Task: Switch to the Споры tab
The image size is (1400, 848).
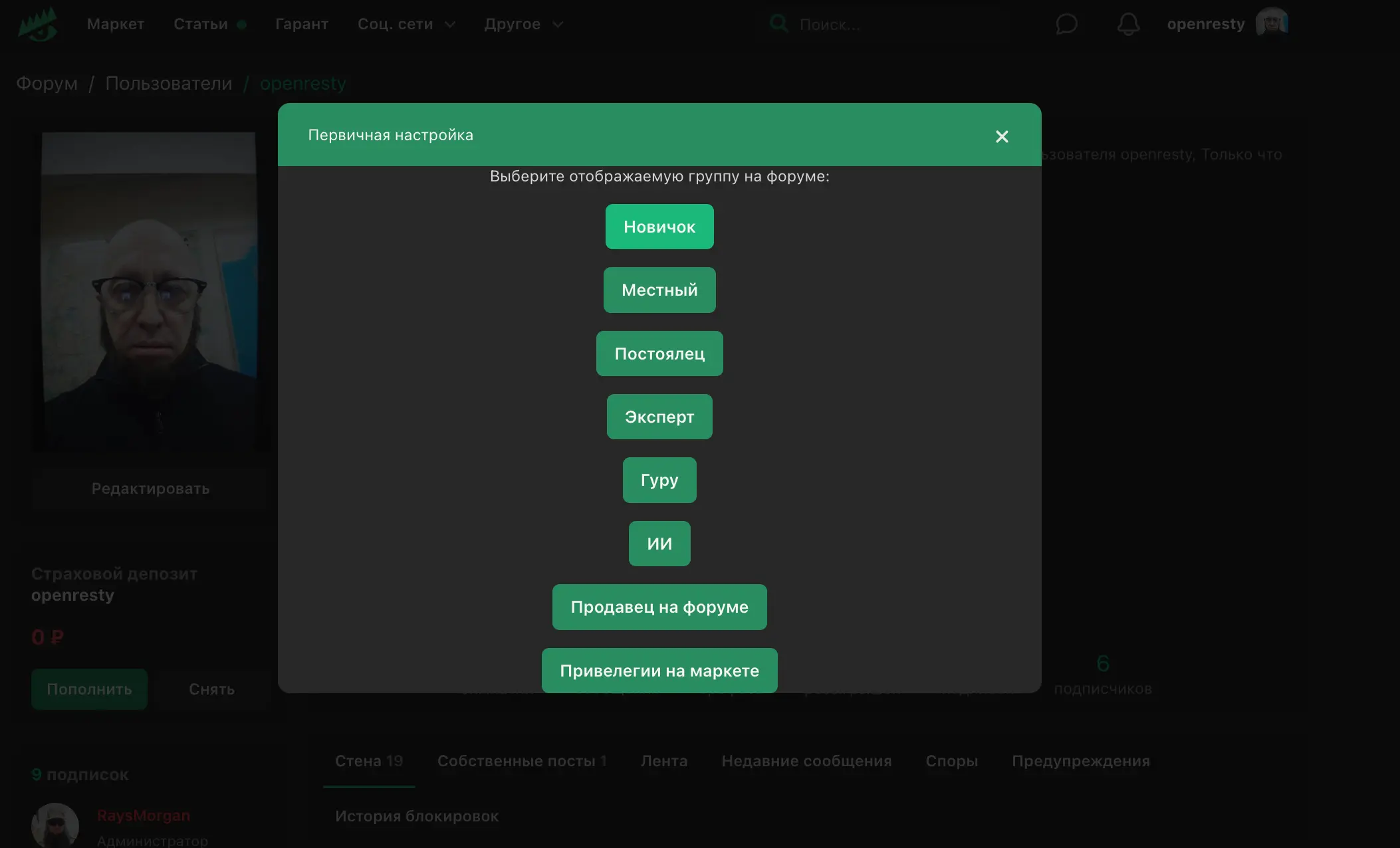Action: [951, 761]
